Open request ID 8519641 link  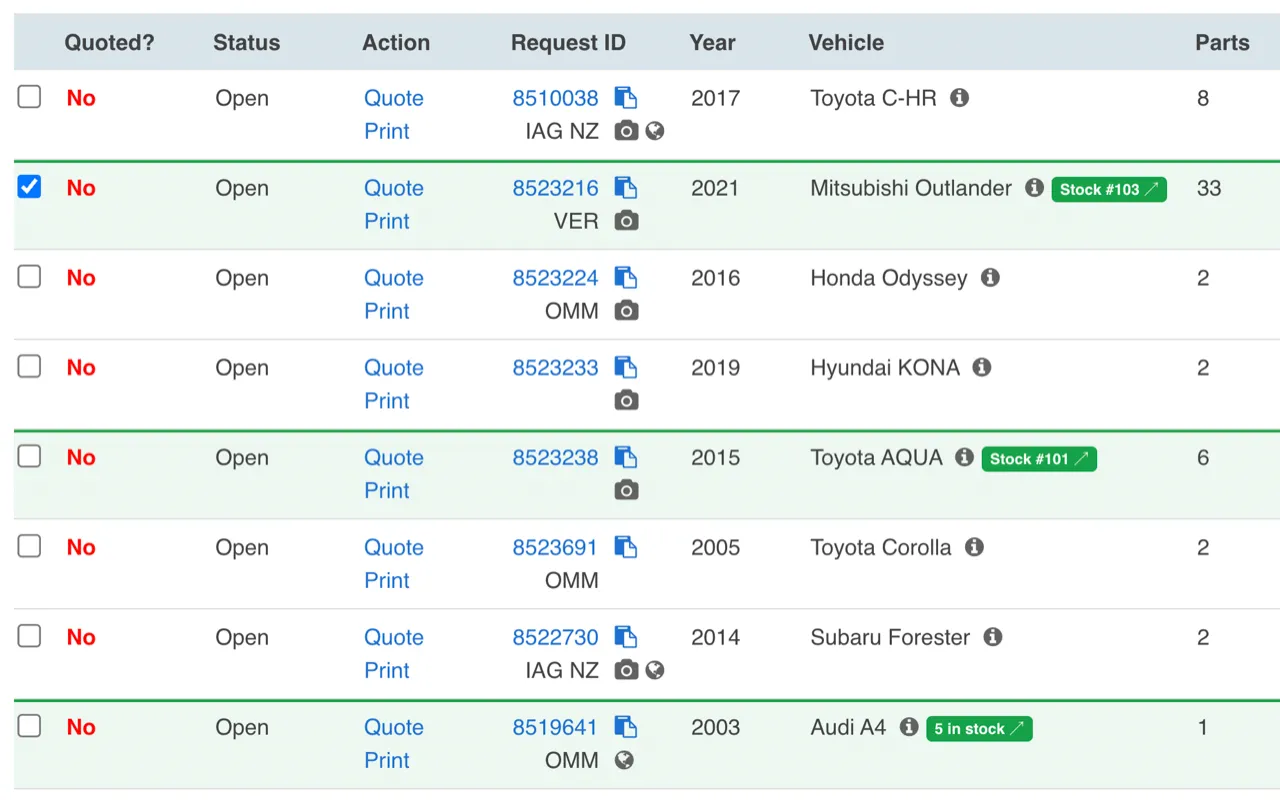click(x=556, y=728)
